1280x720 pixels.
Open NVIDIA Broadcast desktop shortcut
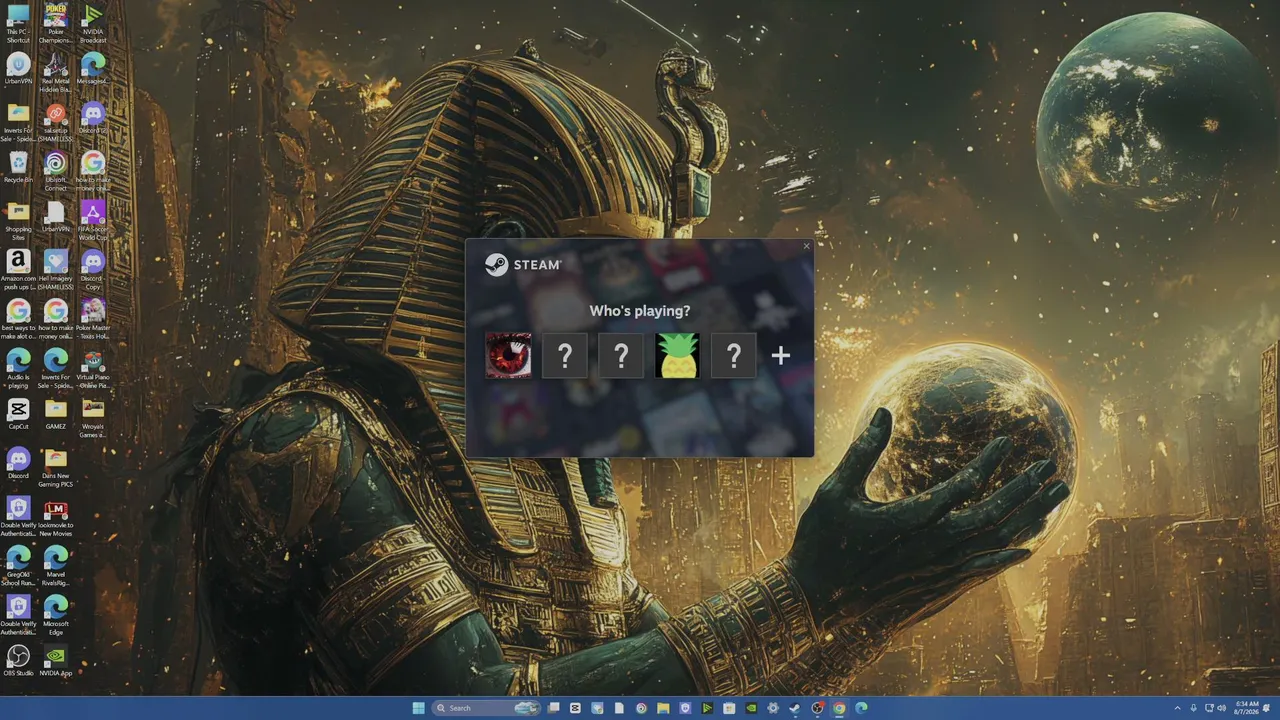click(93, 24)
